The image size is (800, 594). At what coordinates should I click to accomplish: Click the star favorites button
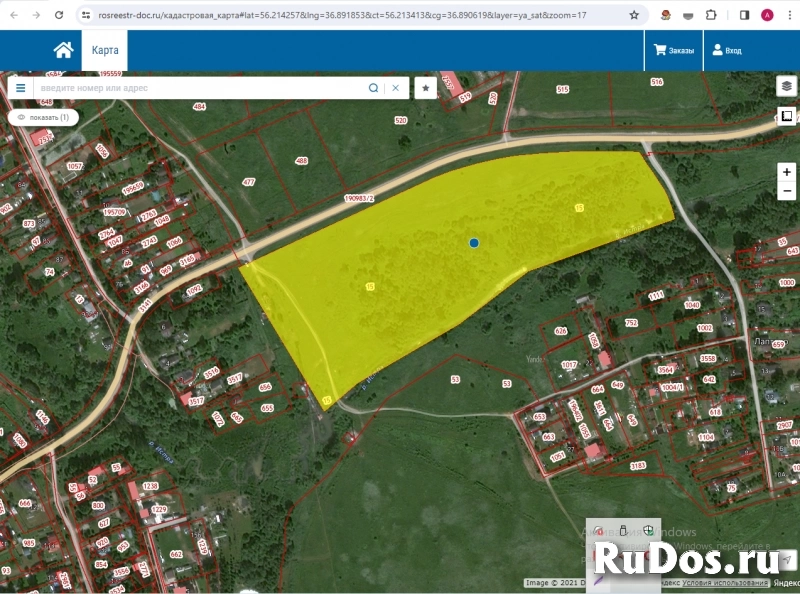(426, 88)
